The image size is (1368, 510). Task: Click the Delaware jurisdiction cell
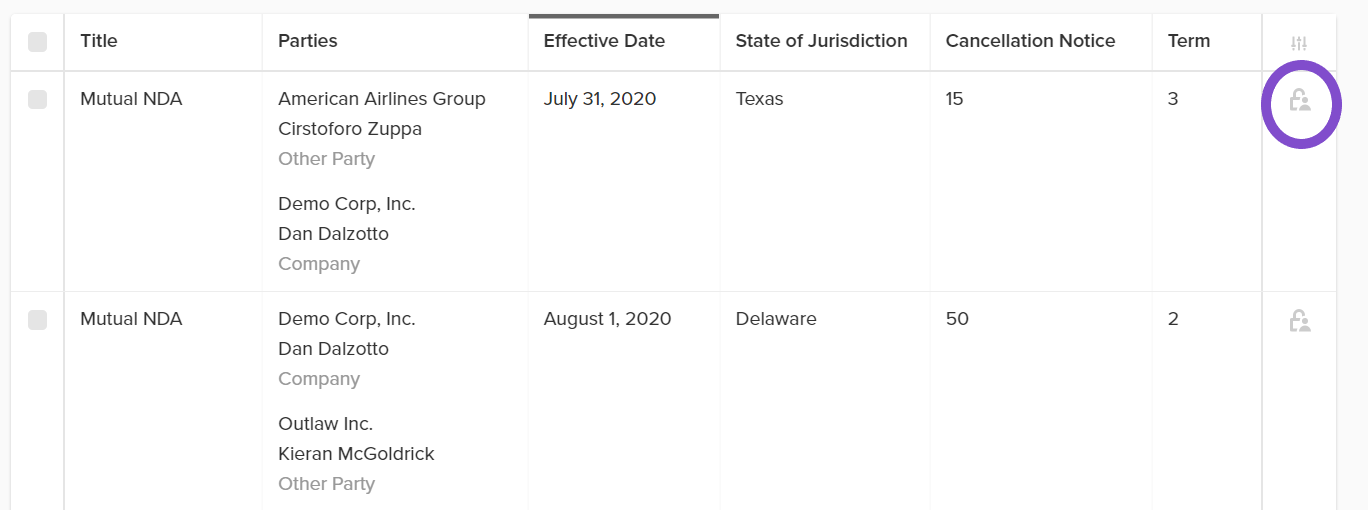pyautogui.click(x=776, y=319)
